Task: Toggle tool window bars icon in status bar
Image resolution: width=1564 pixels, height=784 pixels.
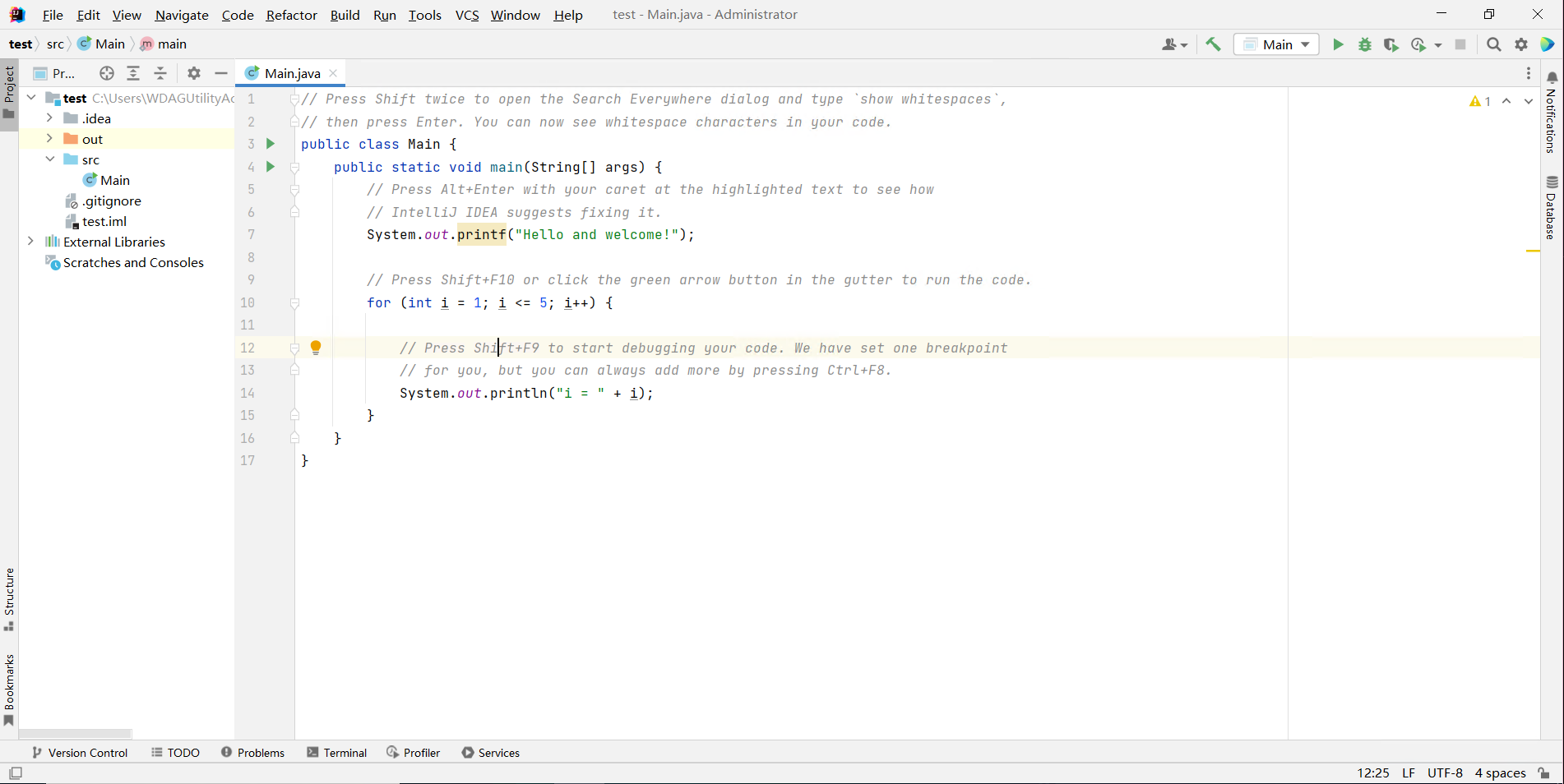Action: point(16,773)
